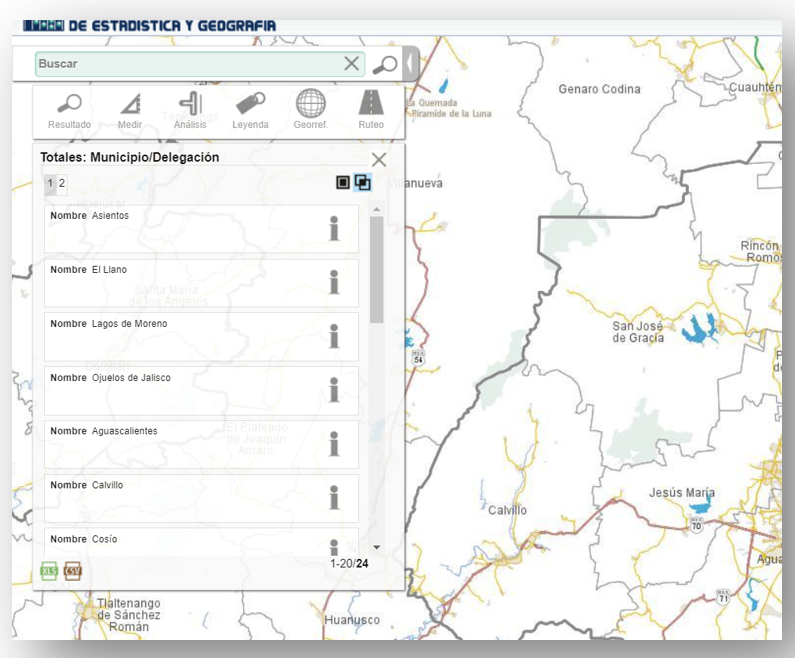
Task: Open the Ruteo routing tool
Action: (x=371, y=109)
